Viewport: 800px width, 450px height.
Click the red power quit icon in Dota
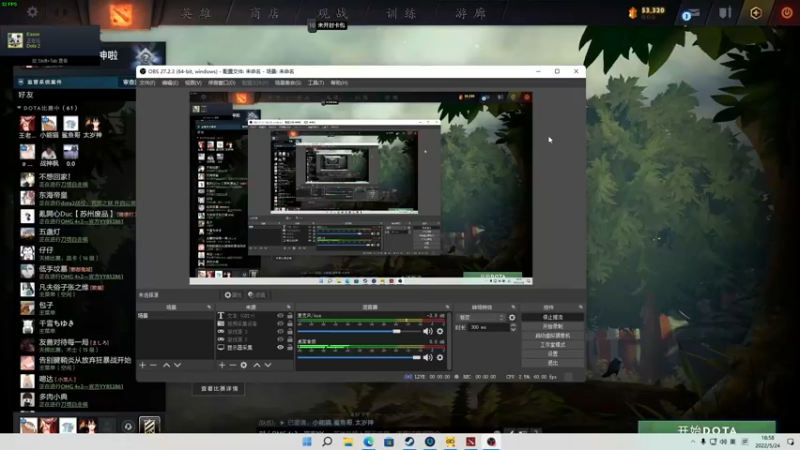pyautogui.click(x=787, y=13)
